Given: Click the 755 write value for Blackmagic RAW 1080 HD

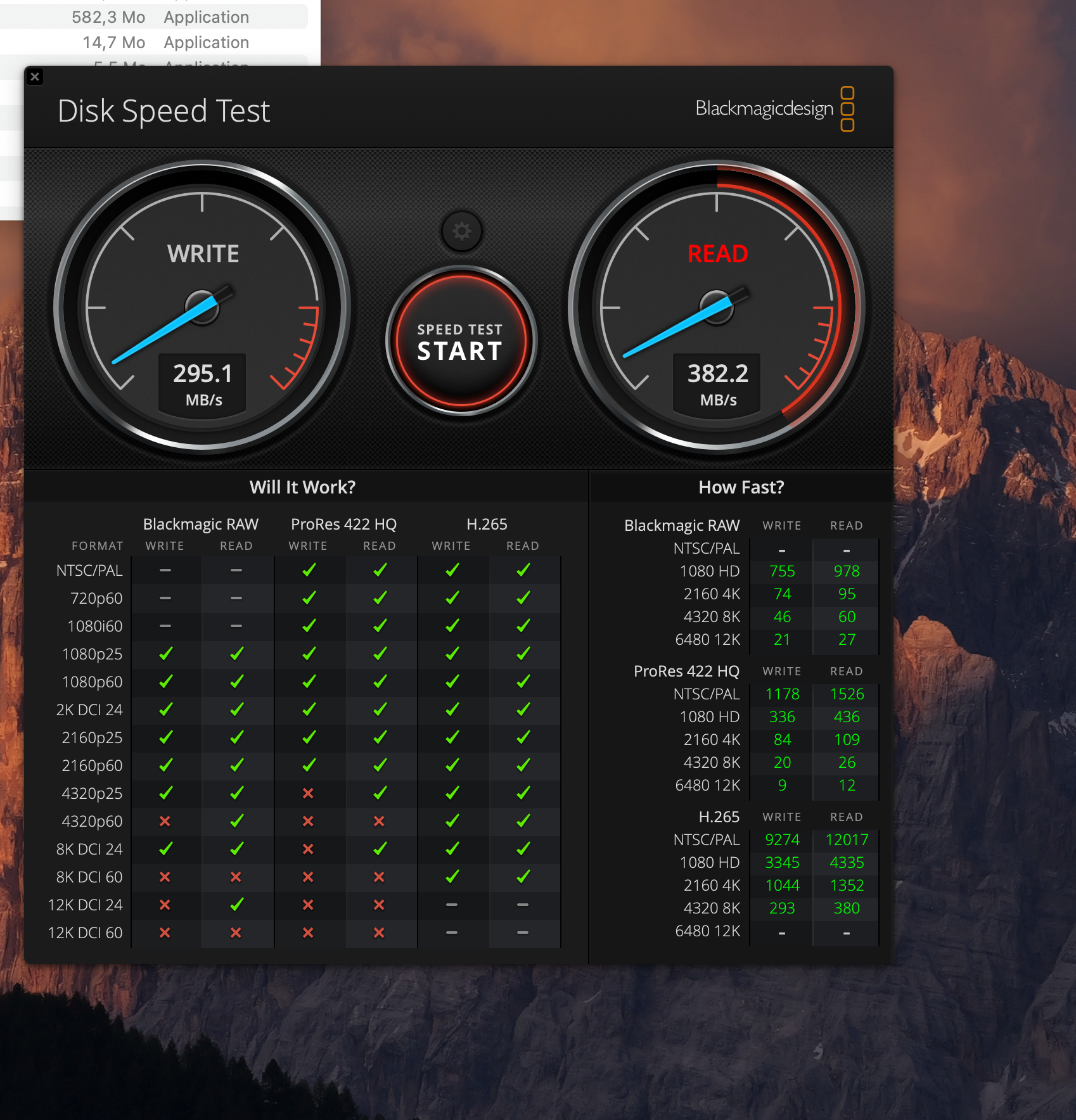Looking at the screenshot, I should click(x=782, y=571).
